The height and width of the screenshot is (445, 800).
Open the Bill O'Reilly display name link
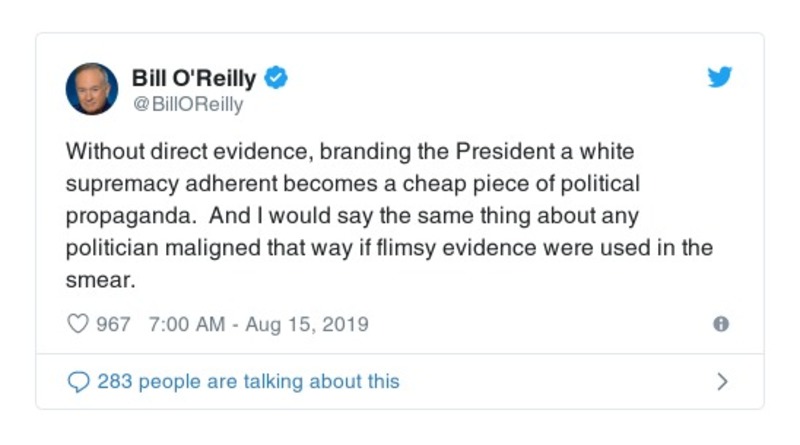194,78
